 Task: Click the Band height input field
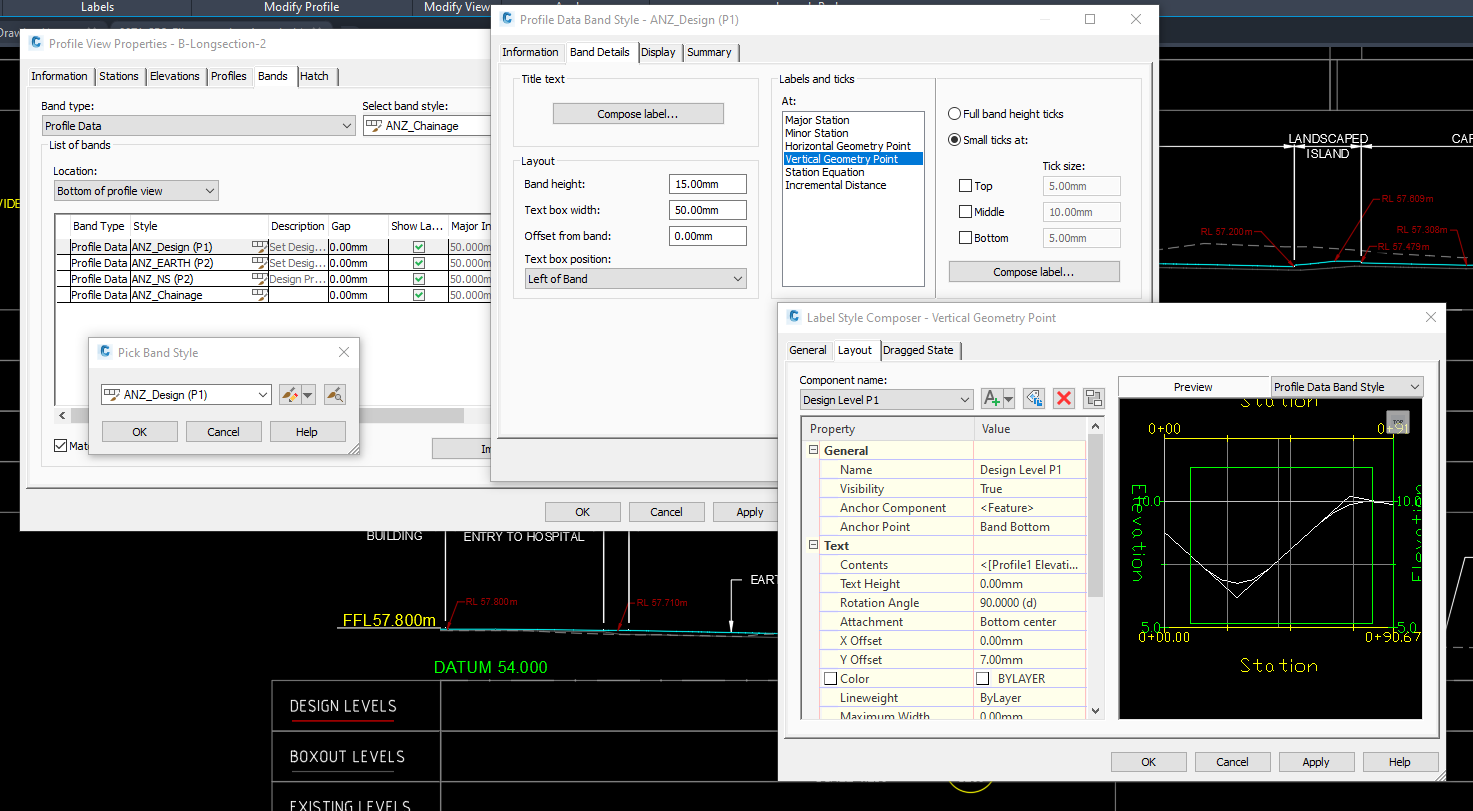(707, 184)
